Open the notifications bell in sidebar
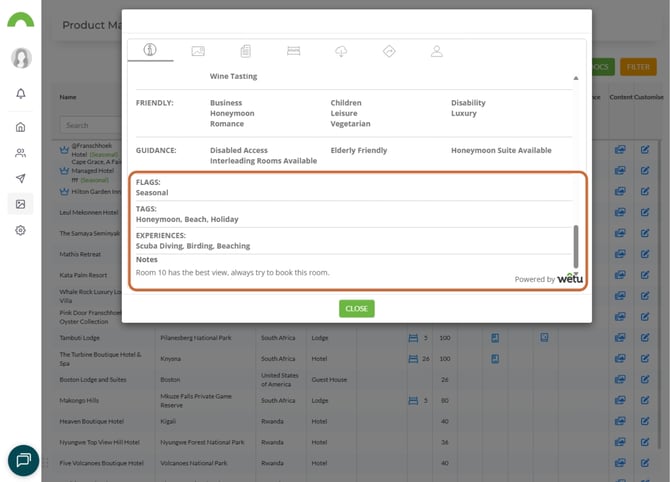The image size is (670, 482). tap(20, 94)
